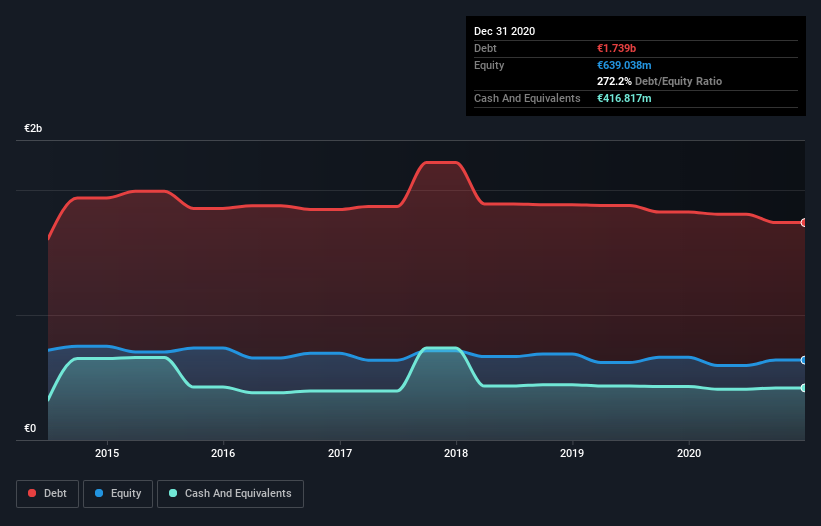This screenshot has width=821, height=526.
Task: Click the 2019 x-axis label
Action: [572, 453]
